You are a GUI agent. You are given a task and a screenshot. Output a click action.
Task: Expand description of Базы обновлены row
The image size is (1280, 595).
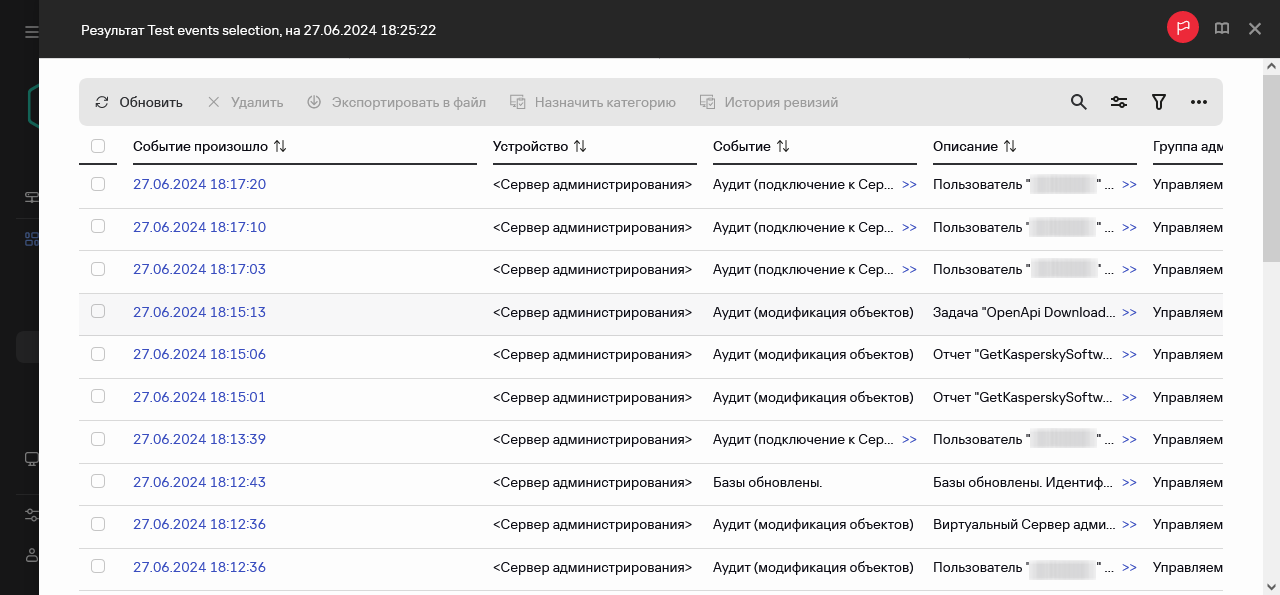(x=1129, y=482)
